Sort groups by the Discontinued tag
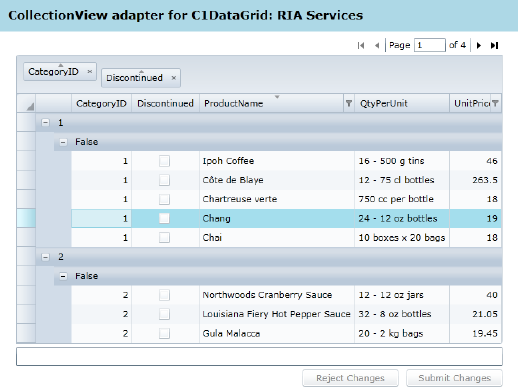The image size is (518, 388). click(134, 78)
